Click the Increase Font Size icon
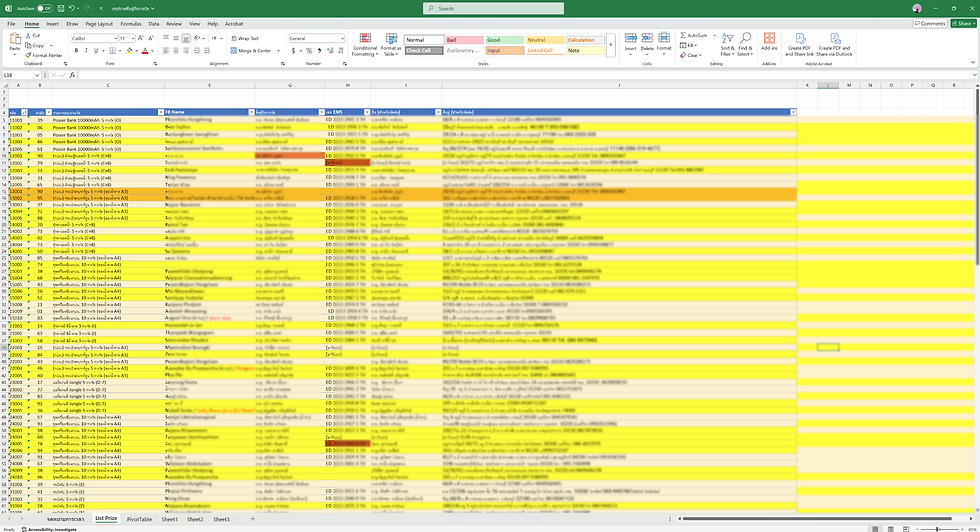 141,38
